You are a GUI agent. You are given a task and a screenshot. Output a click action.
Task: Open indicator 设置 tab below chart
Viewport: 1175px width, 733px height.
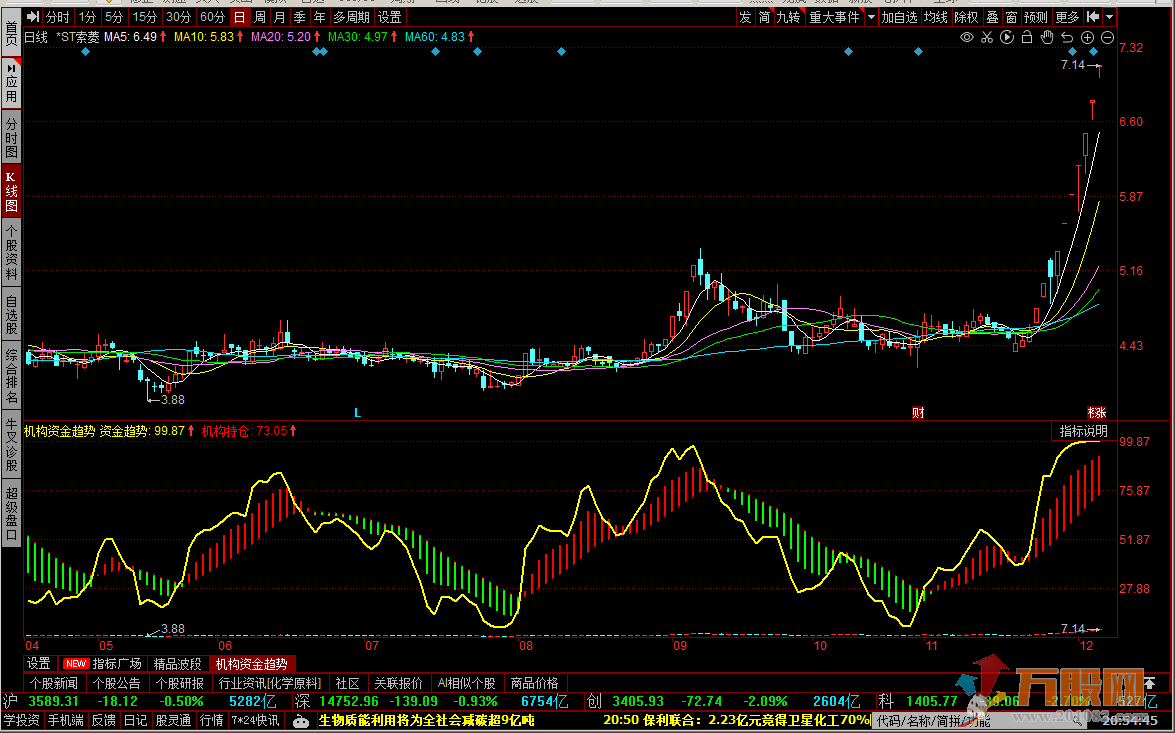point(39,664)
